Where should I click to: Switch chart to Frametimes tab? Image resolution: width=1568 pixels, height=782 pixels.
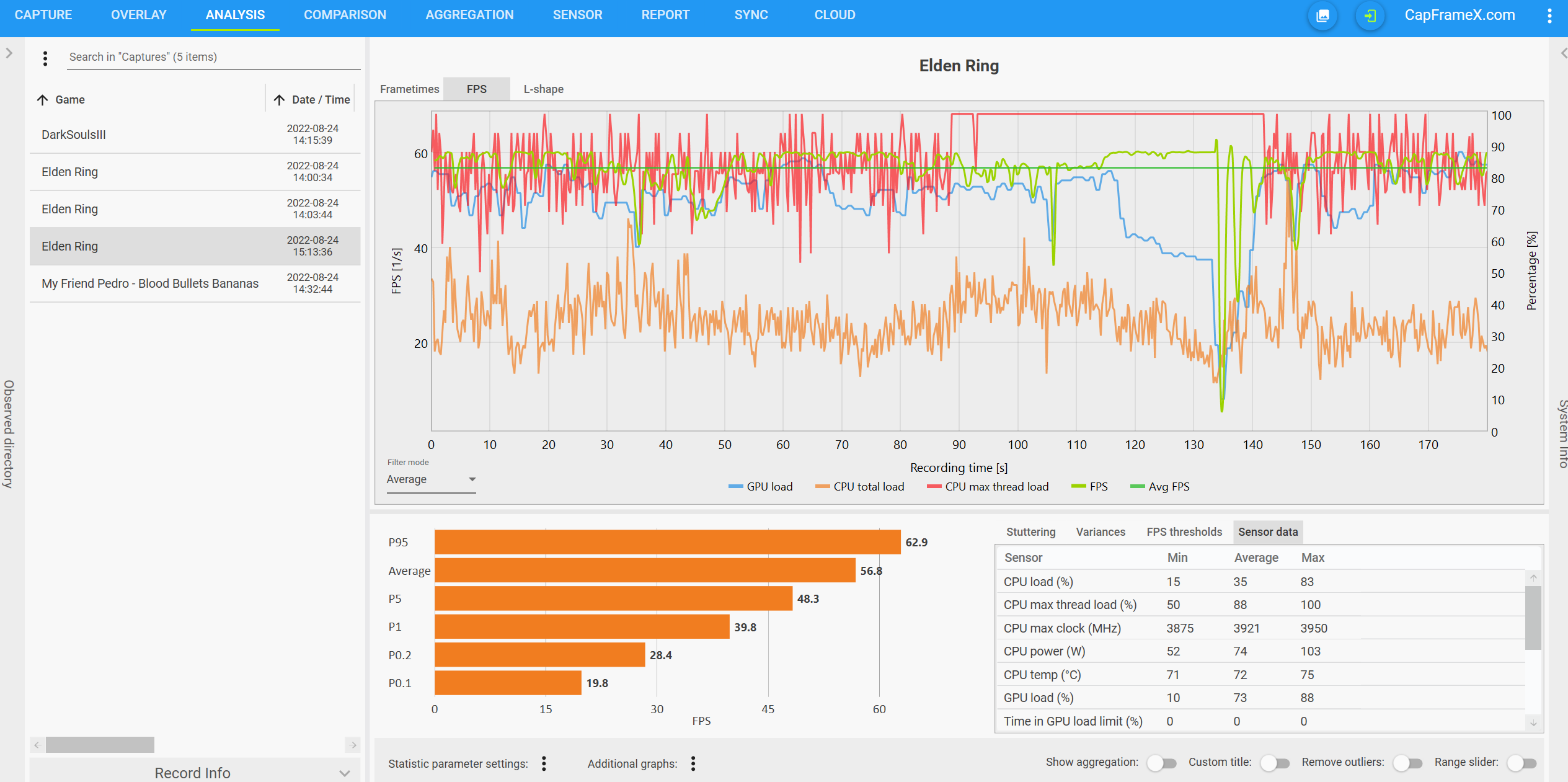pos(409,89)
